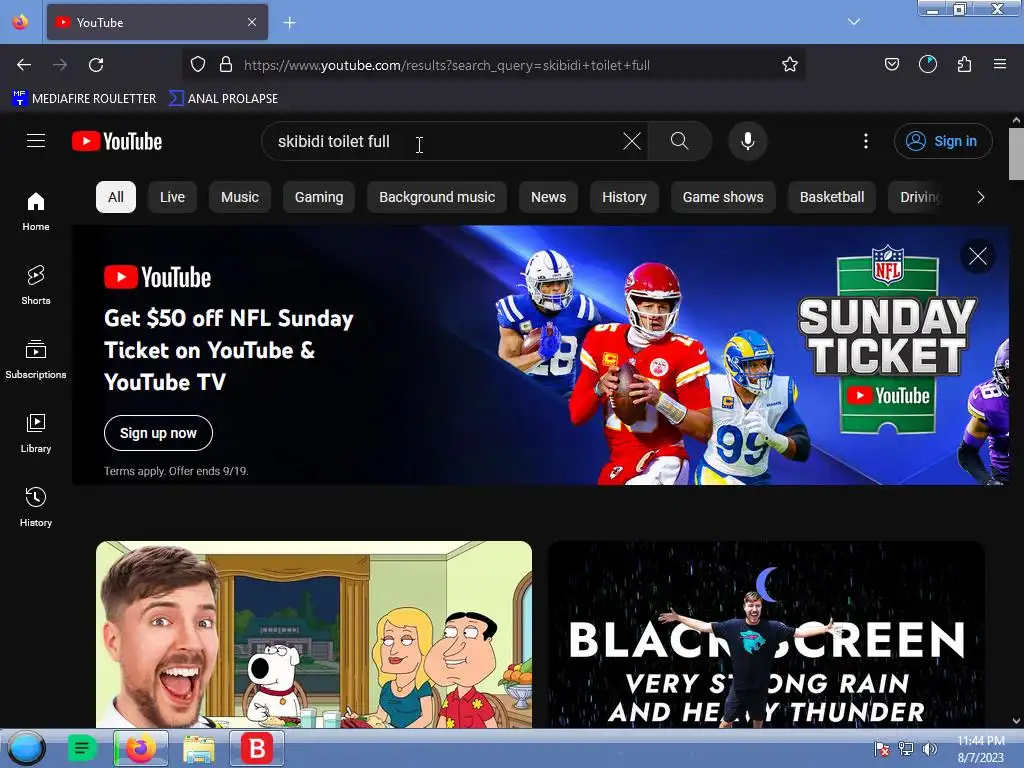Open Shorts from the sidebar
The image size is (1024, 768).
[36, 285]
